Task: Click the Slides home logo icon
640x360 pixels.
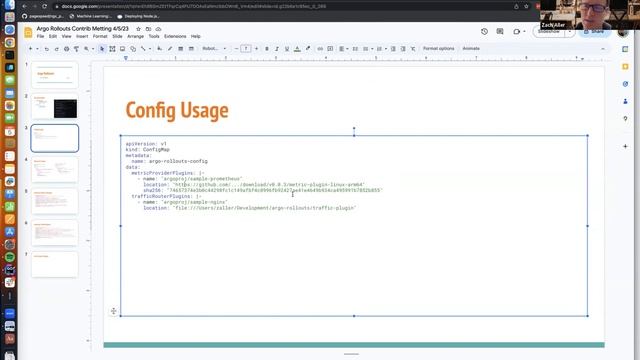Action: click(28, 32)
